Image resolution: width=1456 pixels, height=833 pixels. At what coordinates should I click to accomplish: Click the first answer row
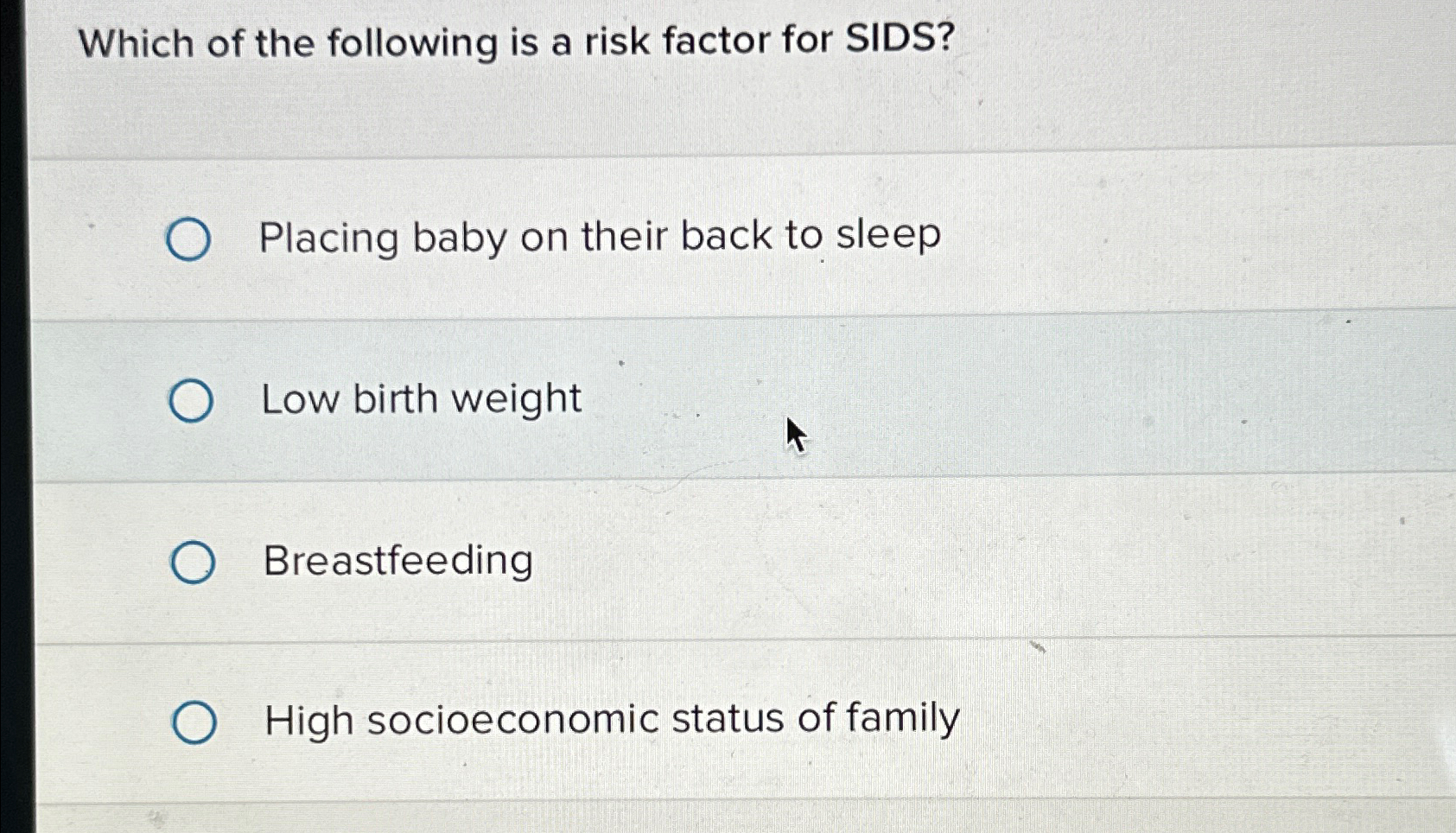point(691,238)
